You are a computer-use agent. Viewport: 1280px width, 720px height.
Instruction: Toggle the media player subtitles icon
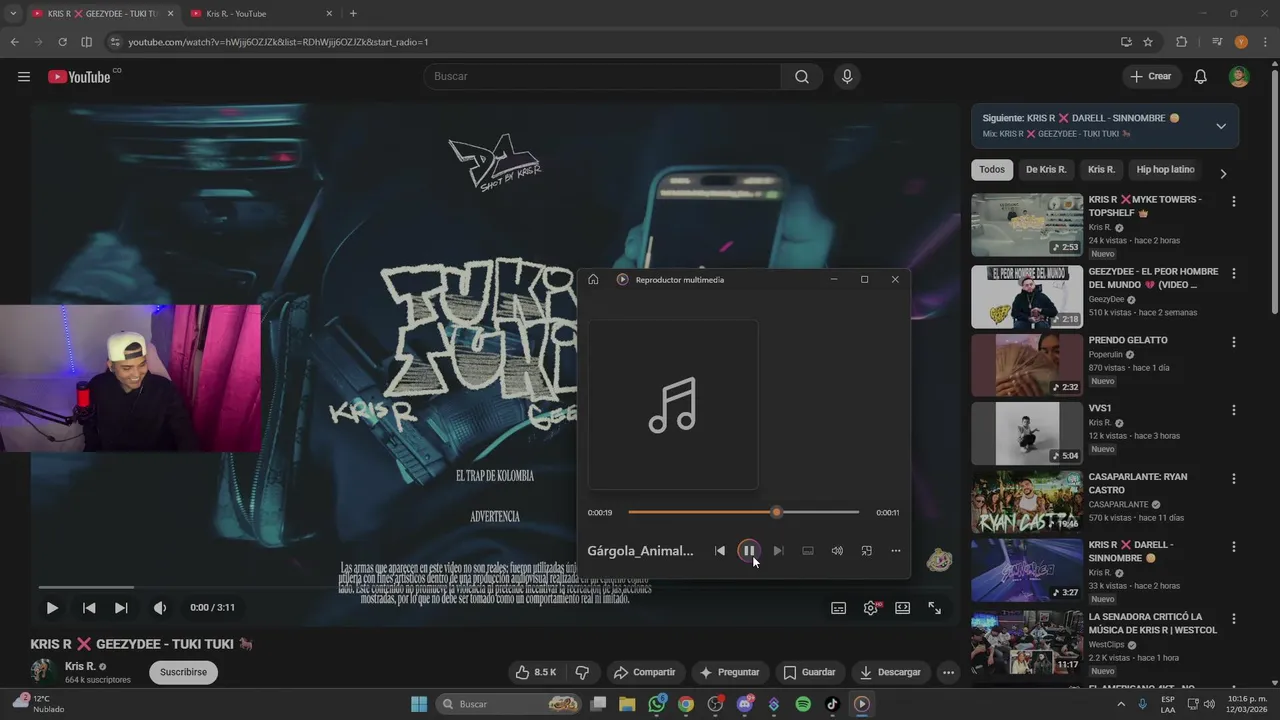coord(808,551)
